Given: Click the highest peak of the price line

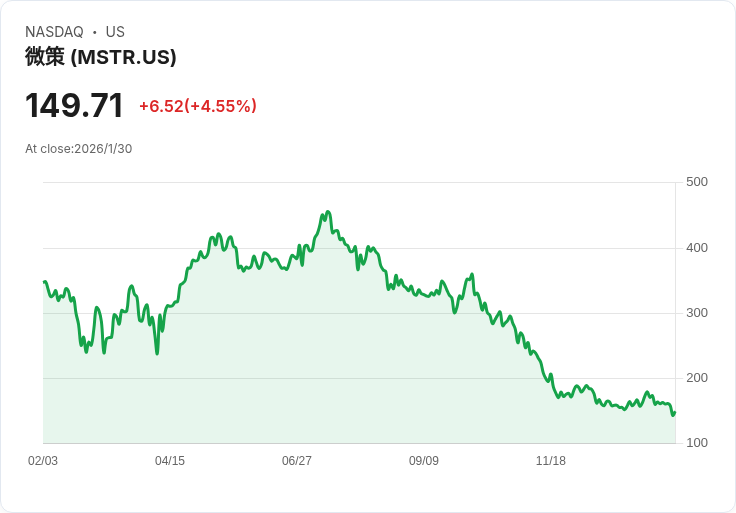Looking at the screenshot, I should pyautogui.click(x=327, y=212).
